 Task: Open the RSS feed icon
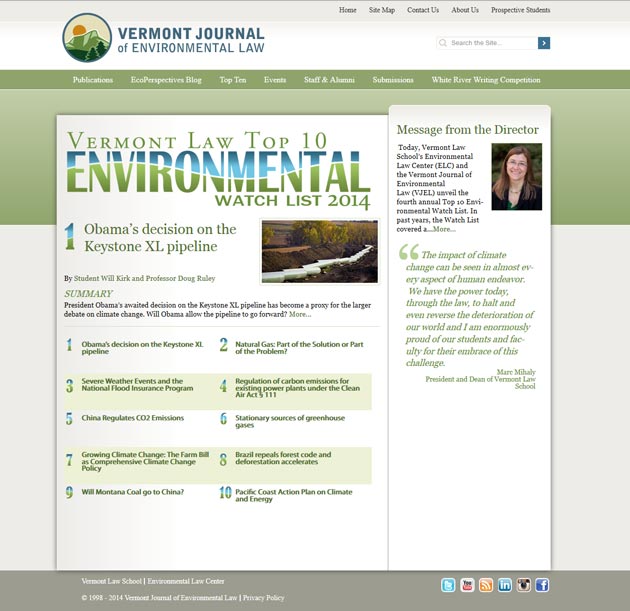(x=486, y=585)
